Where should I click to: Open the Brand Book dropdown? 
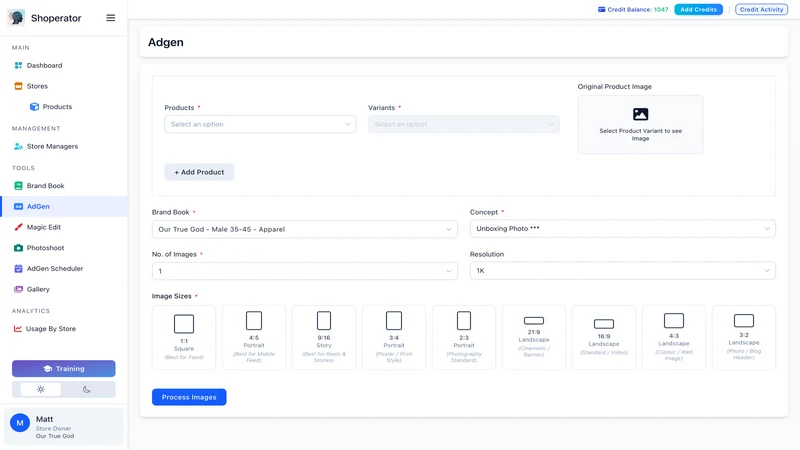click(x=305, y=229)
